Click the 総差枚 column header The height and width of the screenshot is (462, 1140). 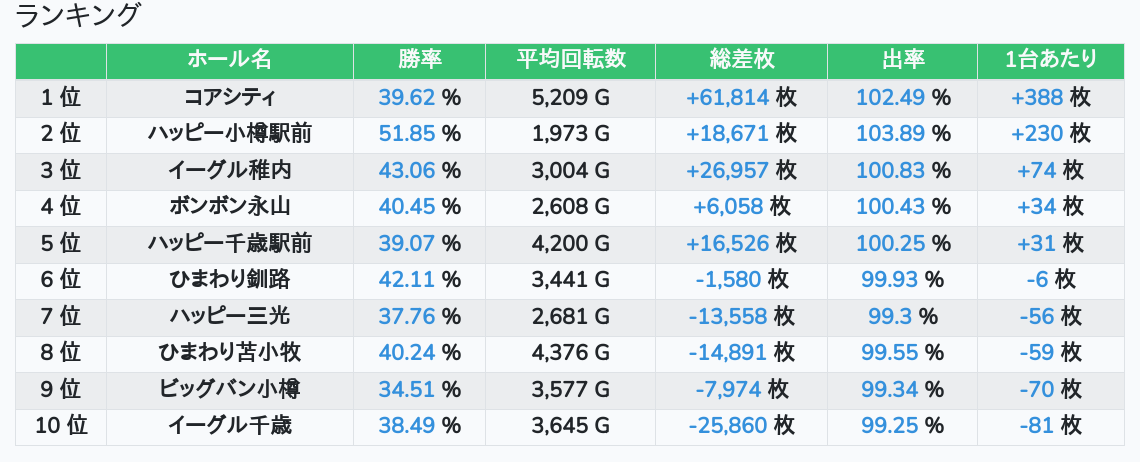pyautogui.click(x=741, y=60)
